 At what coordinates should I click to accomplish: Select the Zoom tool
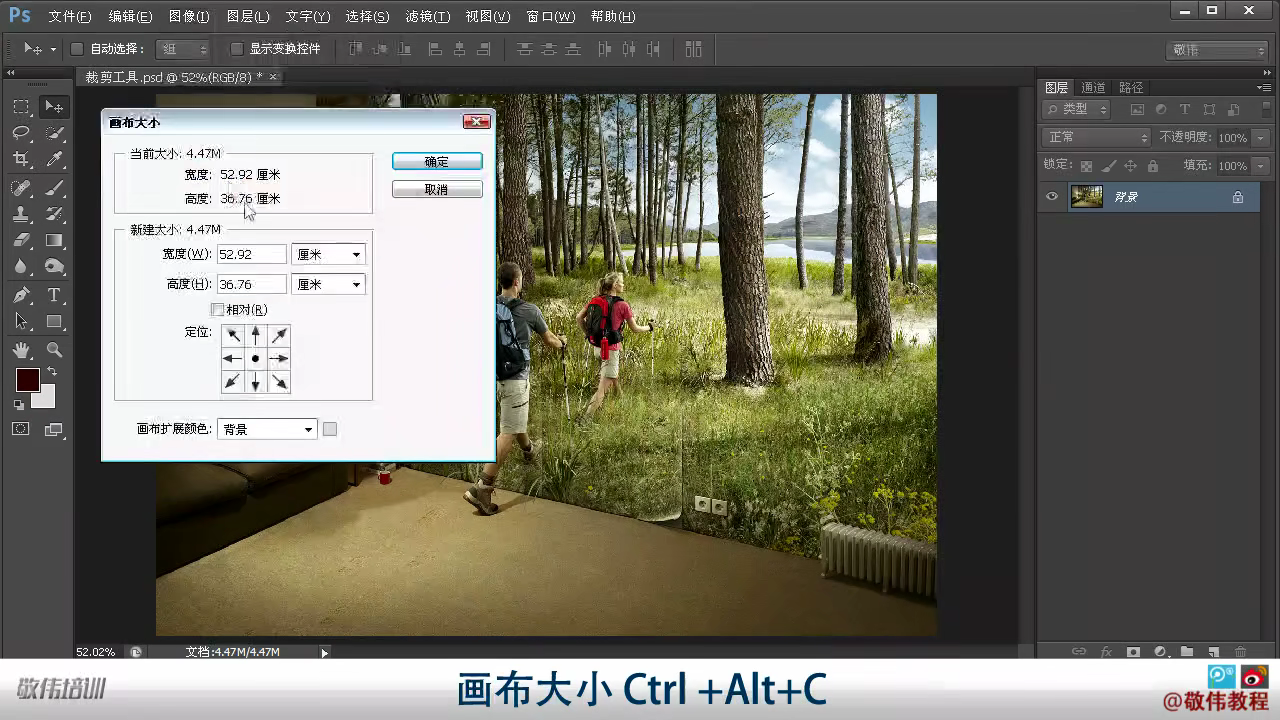click(54, 350)
